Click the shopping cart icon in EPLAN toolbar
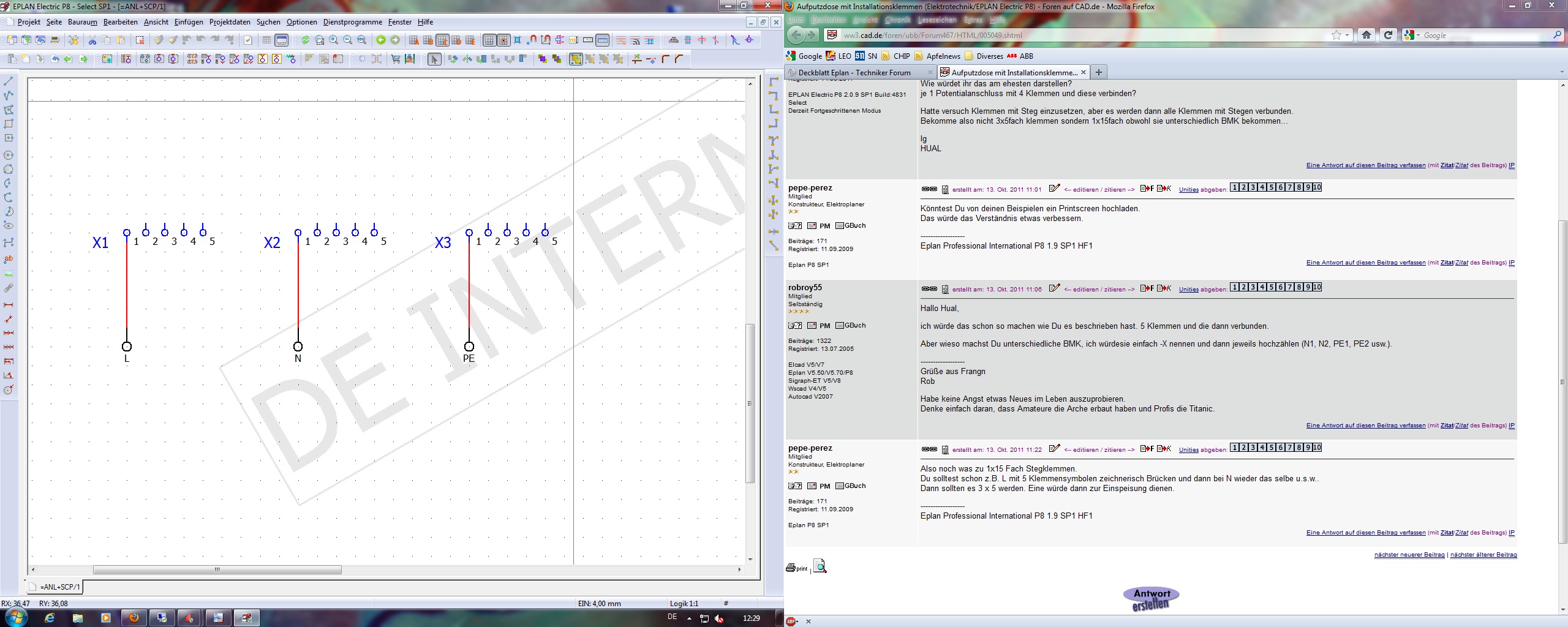Image resolution: width=1568 pixels, height=627 pixels. tap(396, 59)
